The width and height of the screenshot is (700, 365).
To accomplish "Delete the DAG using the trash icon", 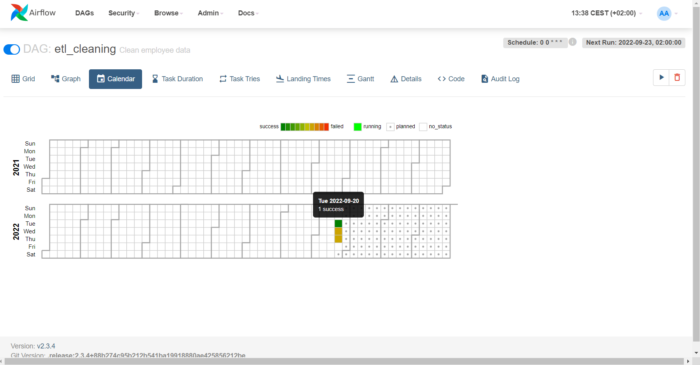I will coord(677,78).
